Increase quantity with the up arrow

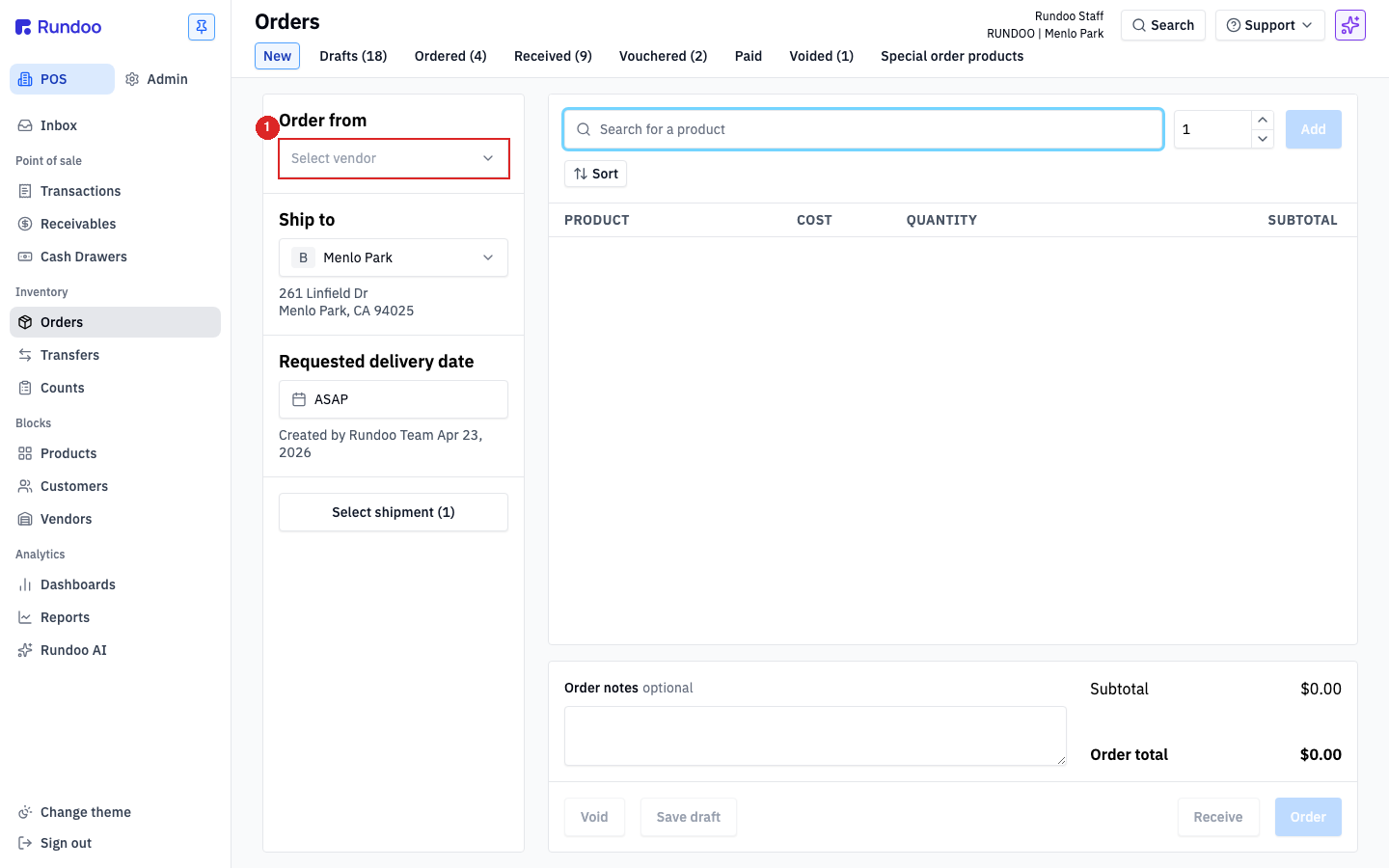pyautogui.click(x=1263, y=120)
